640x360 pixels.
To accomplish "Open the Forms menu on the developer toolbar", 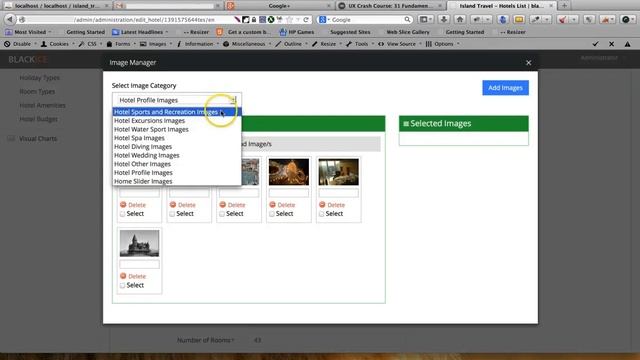I will tap(121, 44).
